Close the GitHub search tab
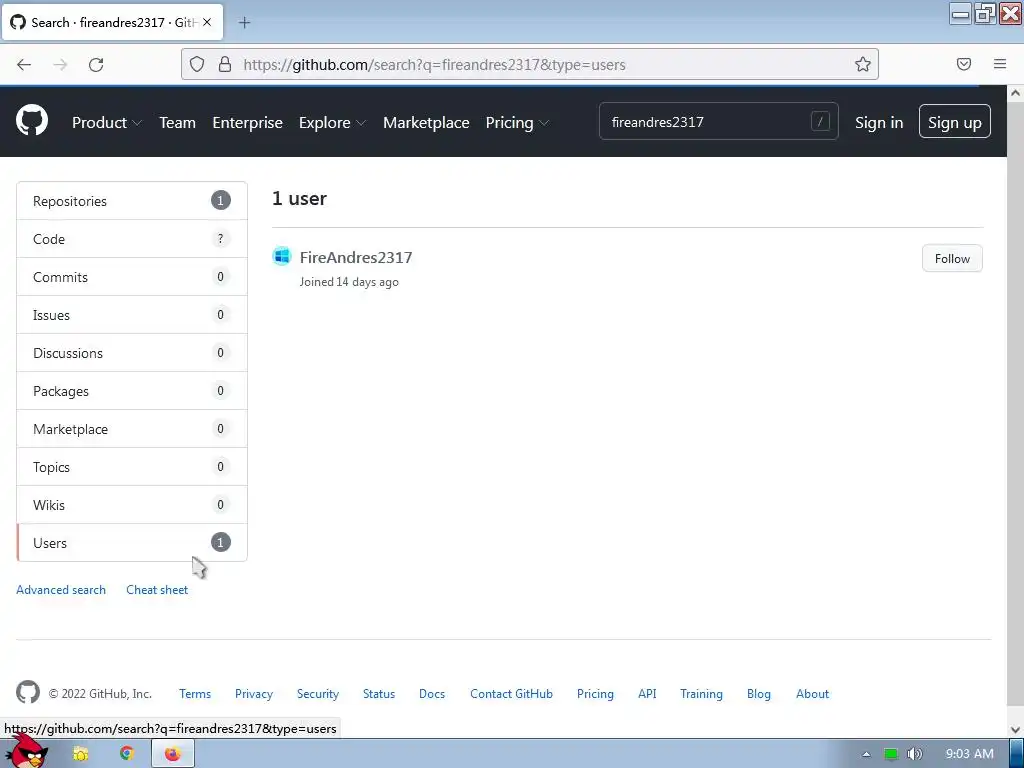The height and width of the screenshot is (768, 1024). tap(207, 22)
